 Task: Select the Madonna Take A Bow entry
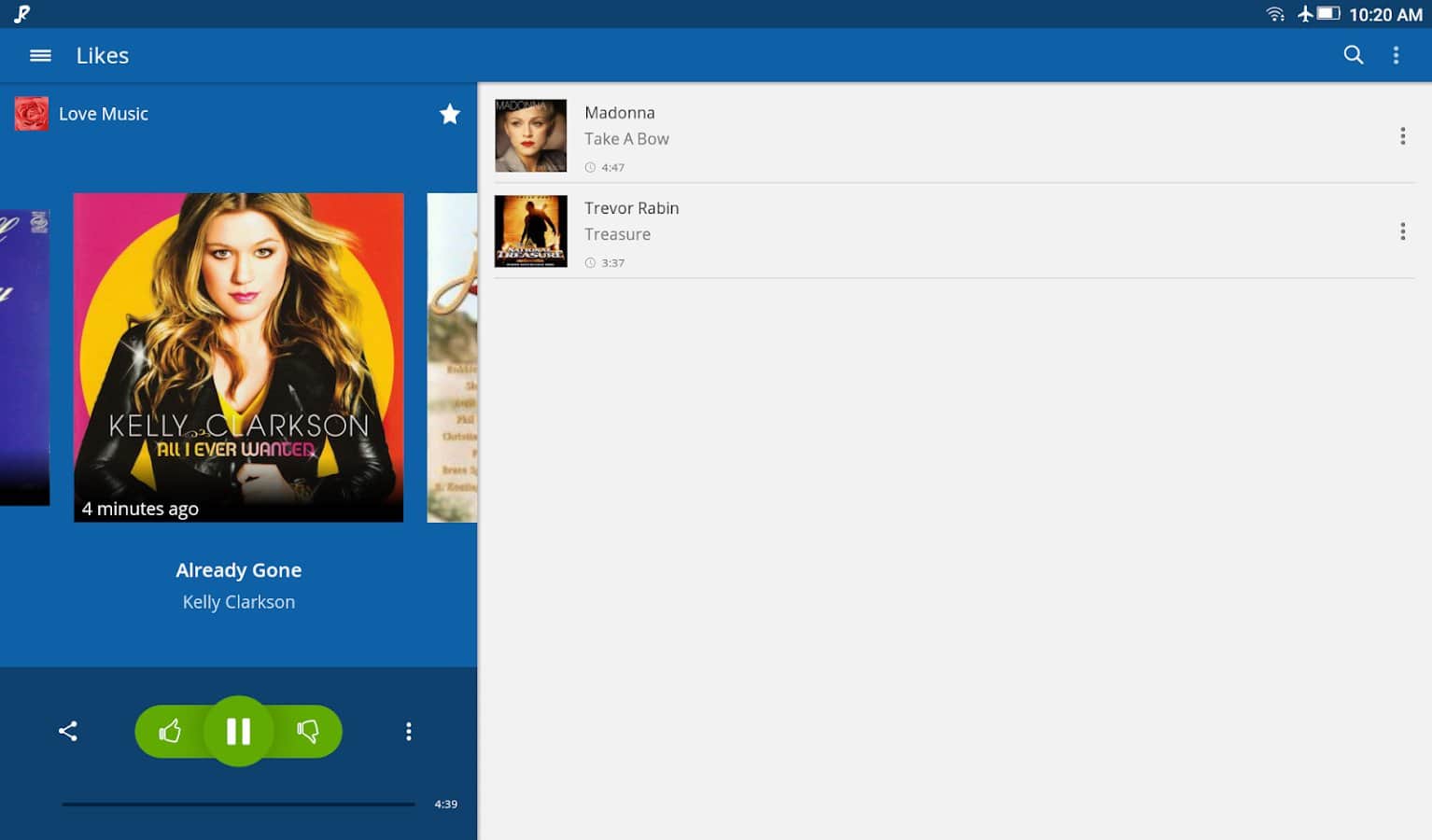[934, 136]
